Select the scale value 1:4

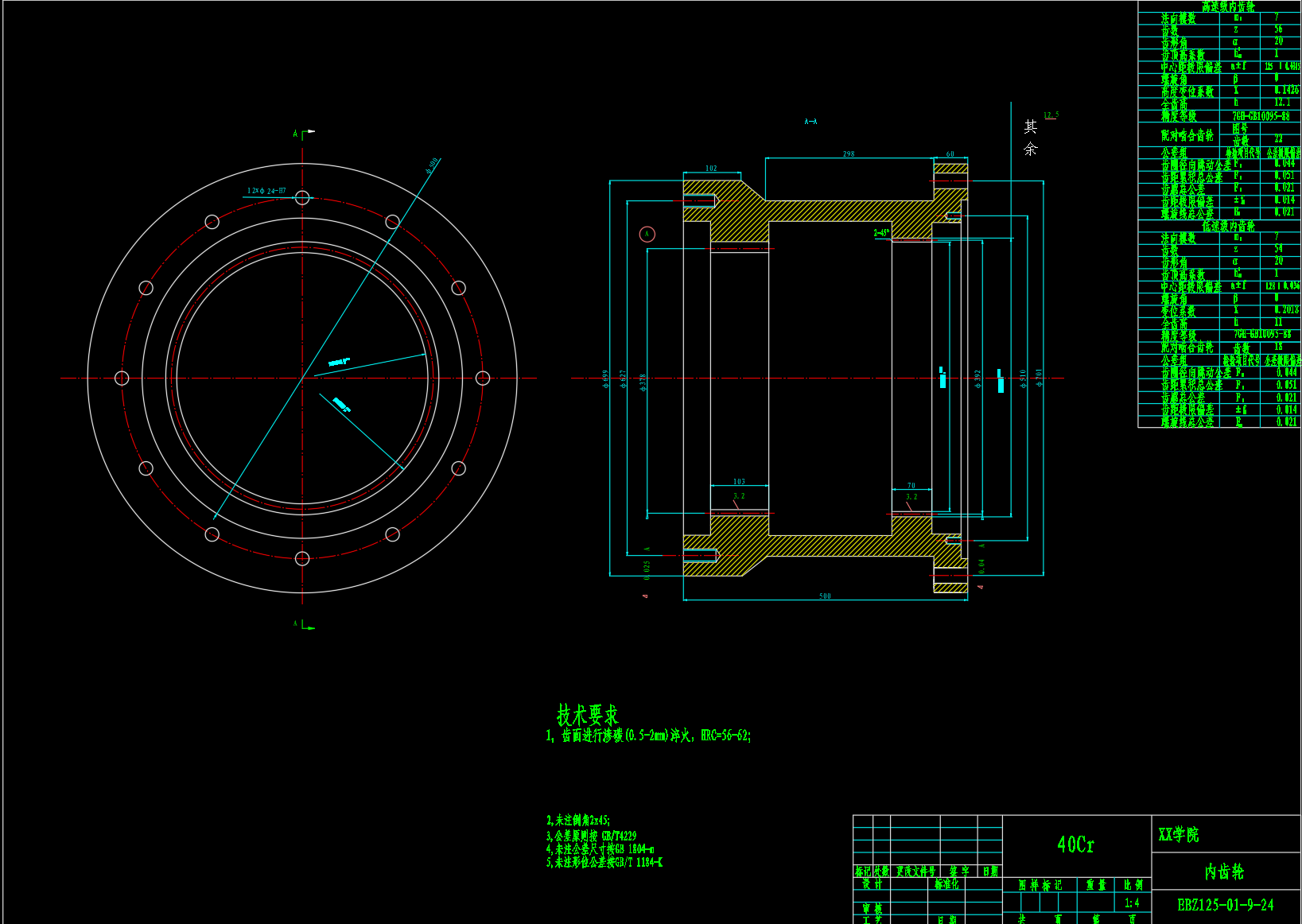tap(1132, 903)
